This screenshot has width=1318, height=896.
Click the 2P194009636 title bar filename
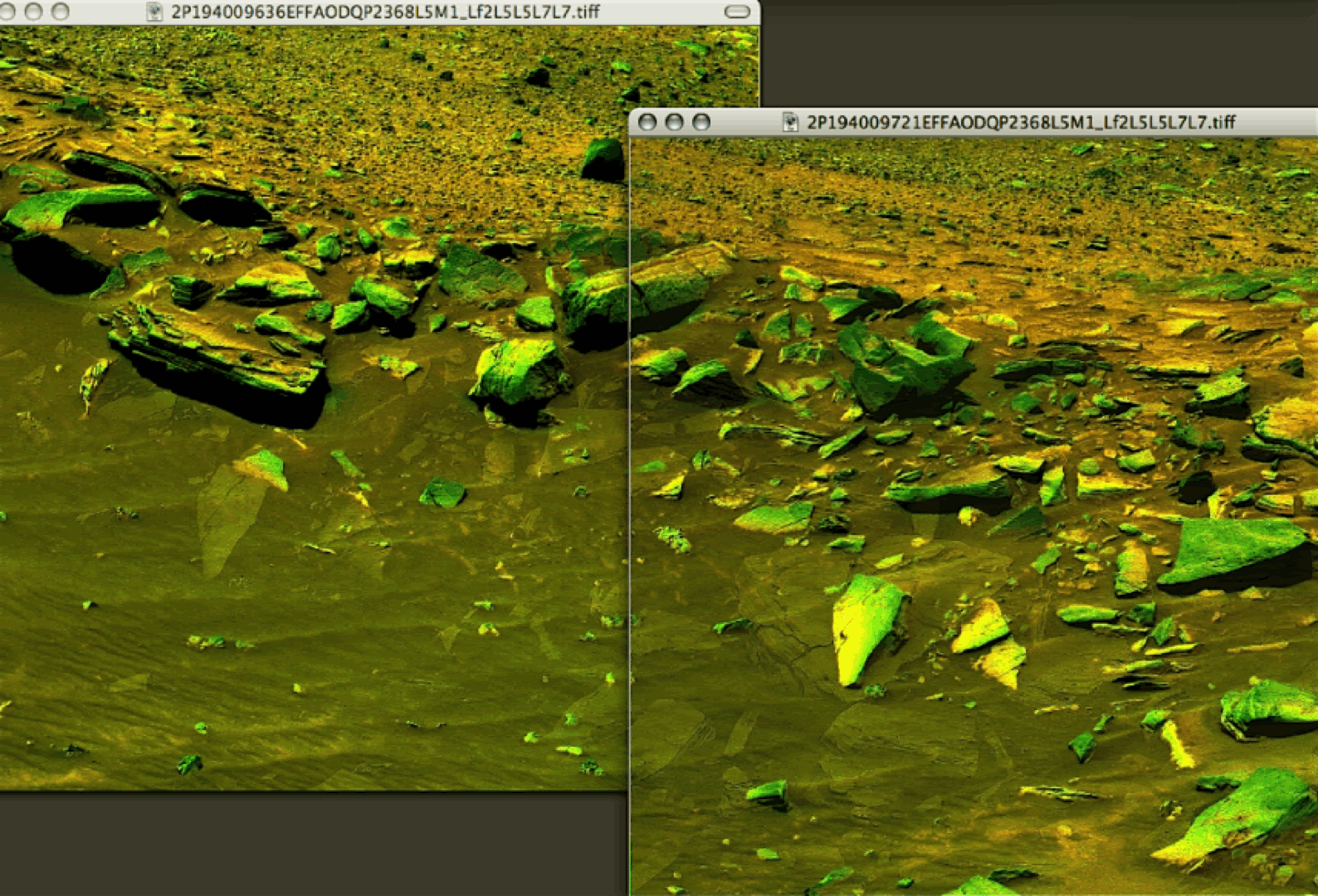pos(385,12)
